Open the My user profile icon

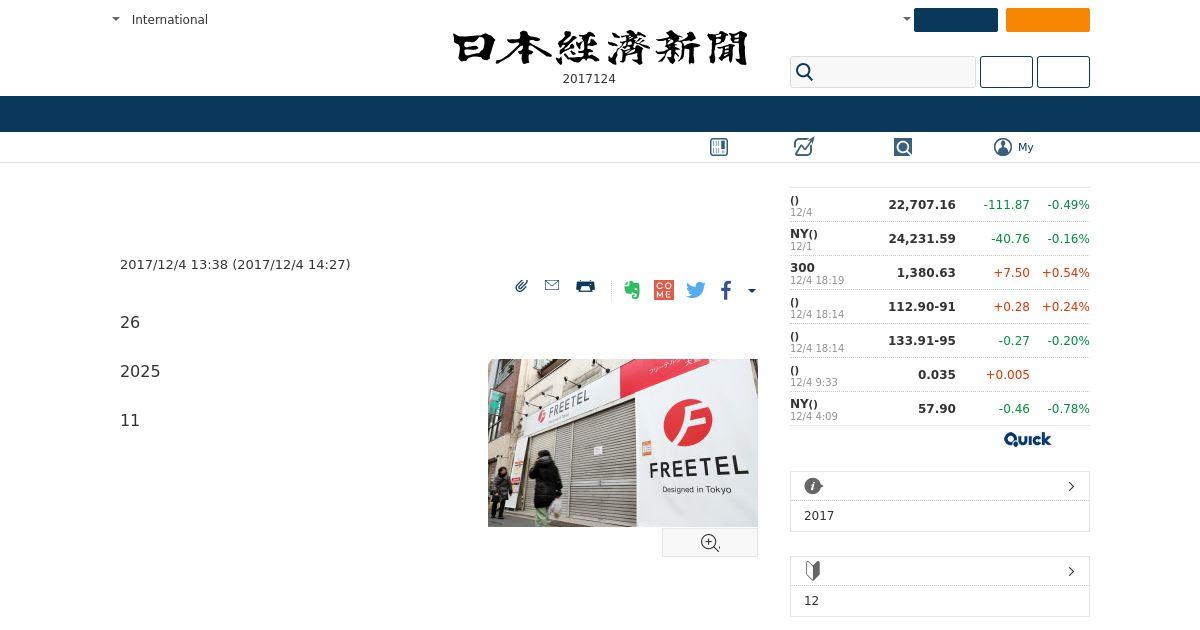pos(1003,147)
